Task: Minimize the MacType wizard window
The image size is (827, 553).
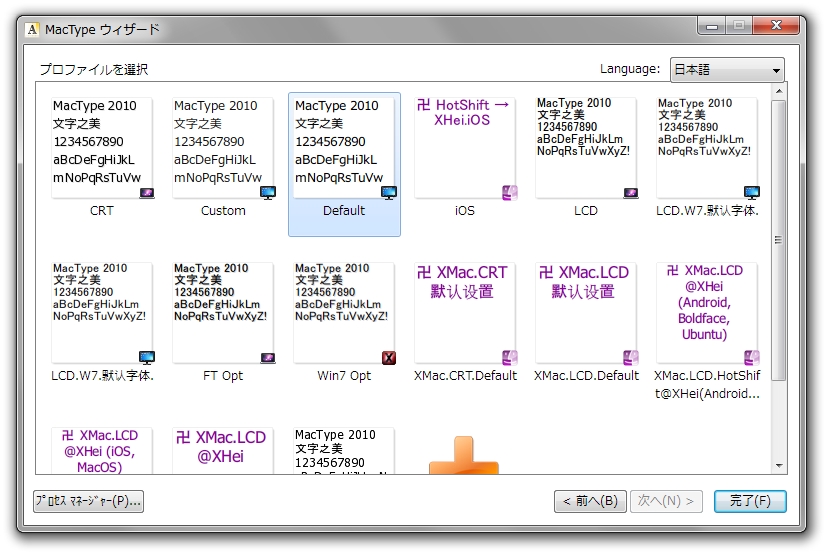Action: pyautogui.click(x=712, y=26)
